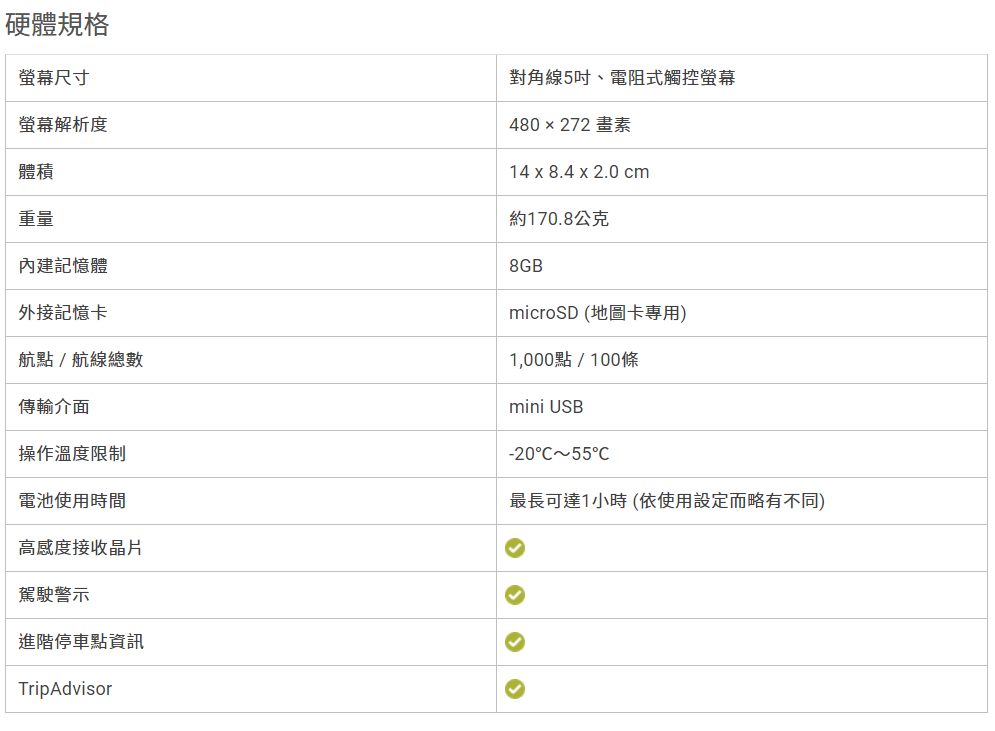Click the 航點 / 航線總數 label
995x731 pixels.
(81, 360)
